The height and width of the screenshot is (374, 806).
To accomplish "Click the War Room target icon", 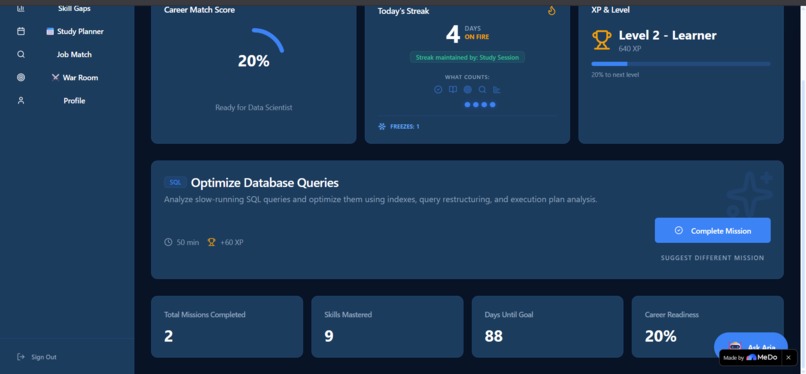I will [x=21, y=78].
